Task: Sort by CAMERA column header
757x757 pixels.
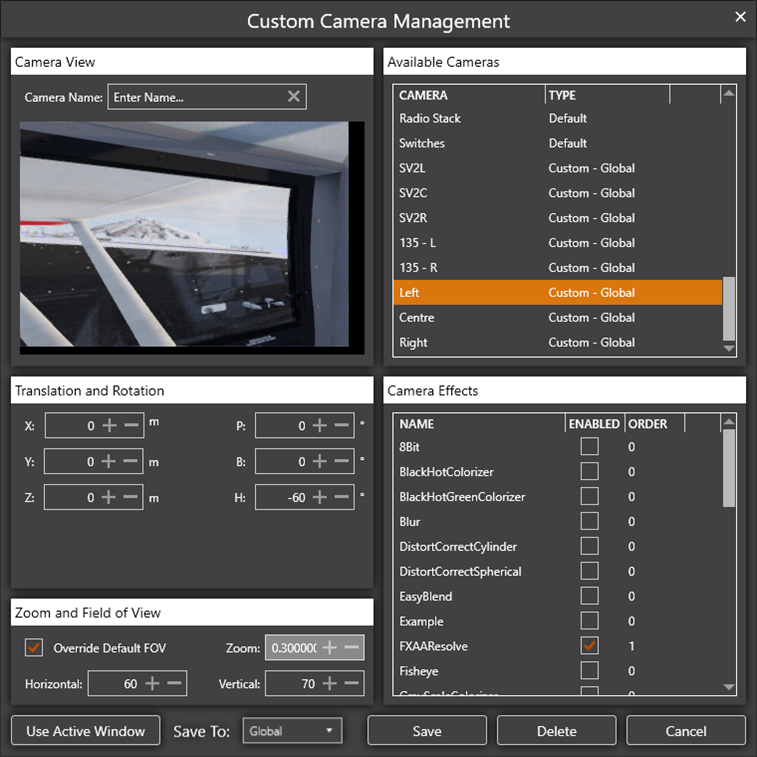Action: pos(469,95)
